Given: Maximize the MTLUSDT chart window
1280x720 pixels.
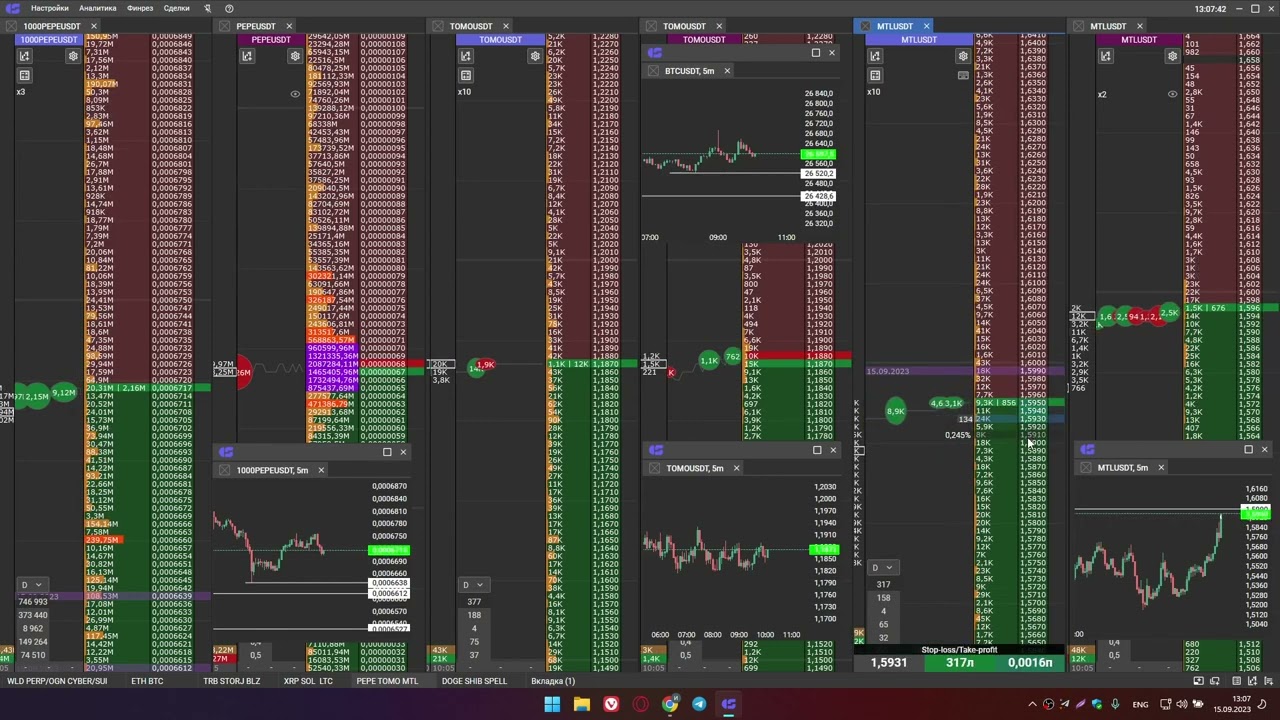Looking at the screenshot, I should coord(1248,450).
